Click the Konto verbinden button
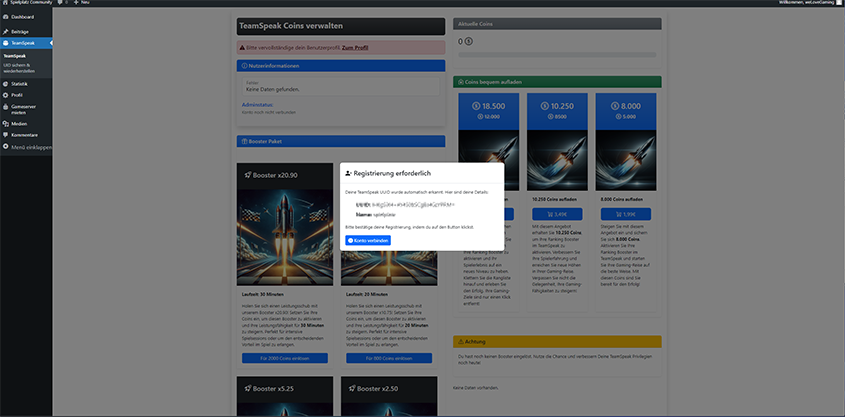 point(368,240)
